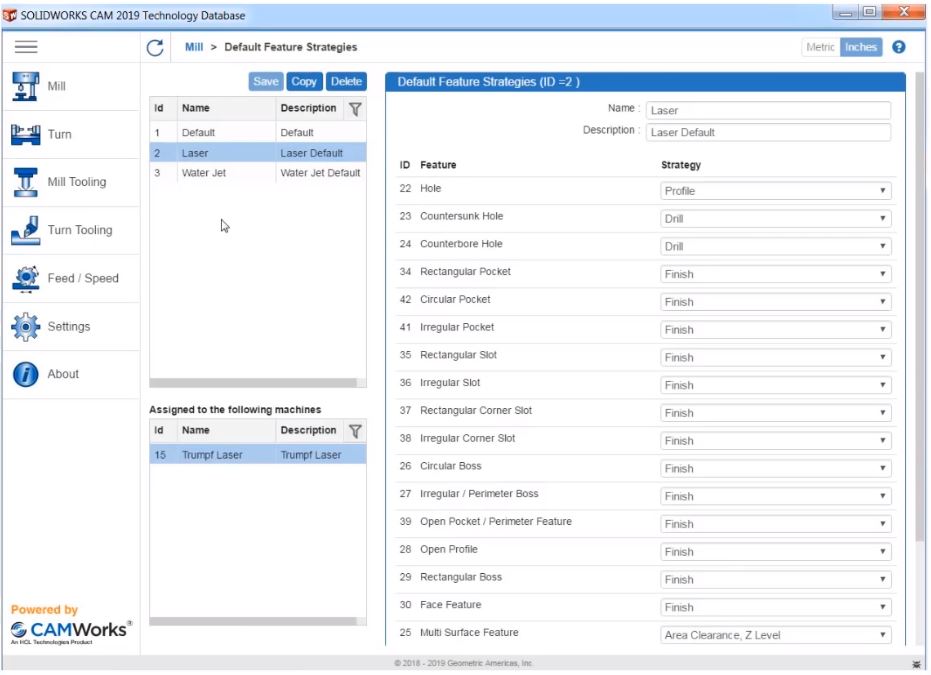The width and height of the screenshot is (931, 675).
Task: Open the Countersunk Hole strategy dropdown
Action: 777,219
